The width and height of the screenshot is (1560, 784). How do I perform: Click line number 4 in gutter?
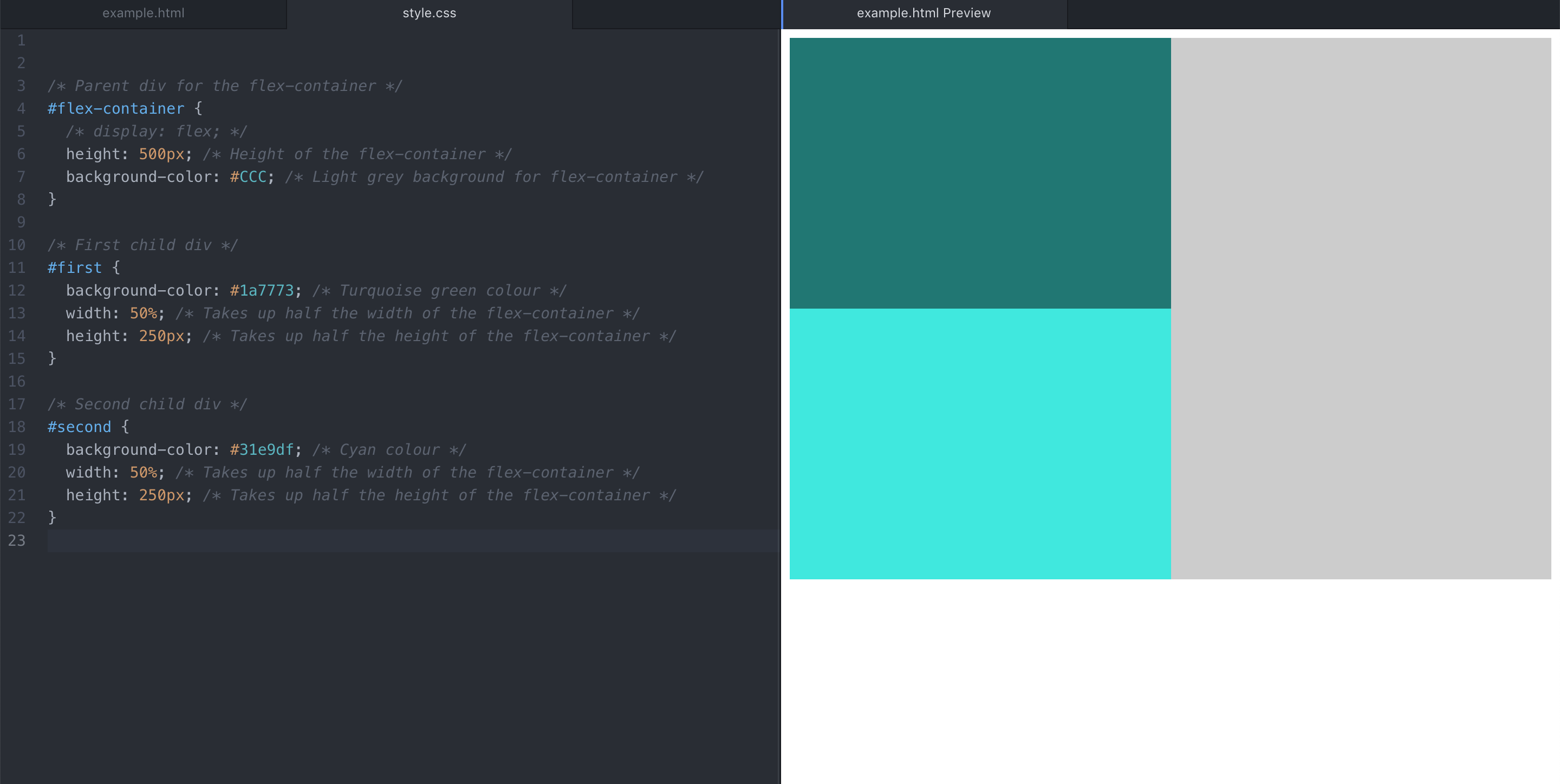pyautogui.click(x=21, y=108)
